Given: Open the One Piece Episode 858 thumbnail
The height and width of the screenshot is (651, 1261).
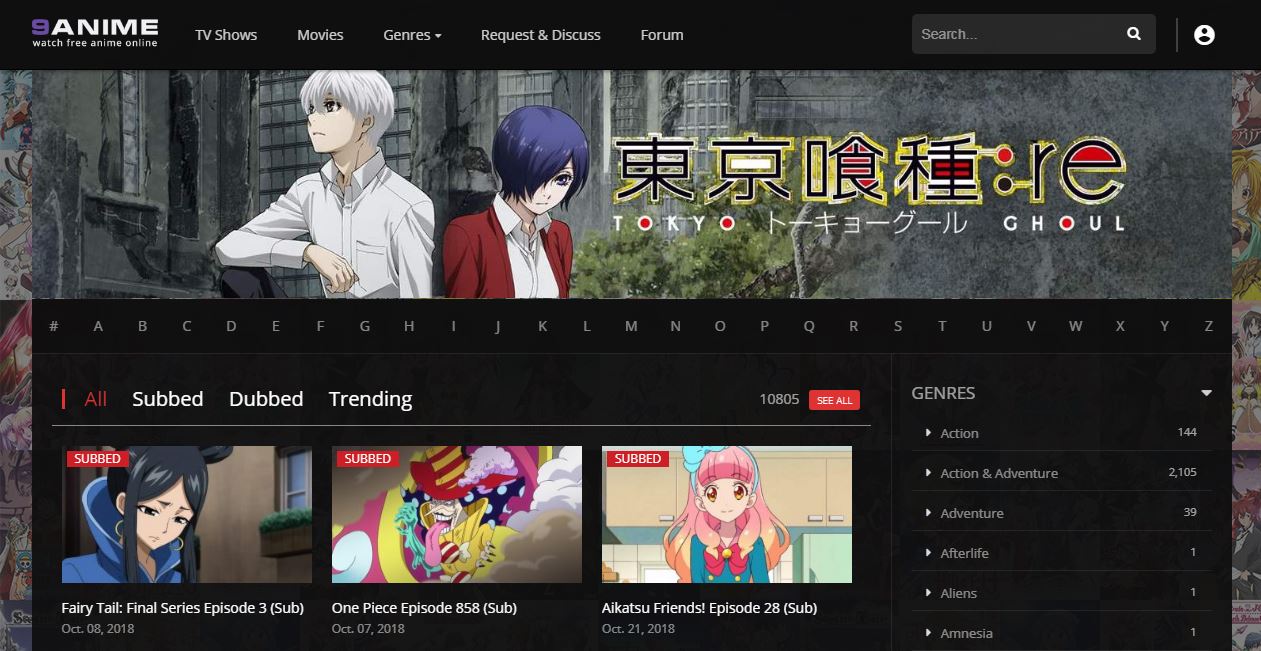Looking at the screenshot, I should (457, 515).
